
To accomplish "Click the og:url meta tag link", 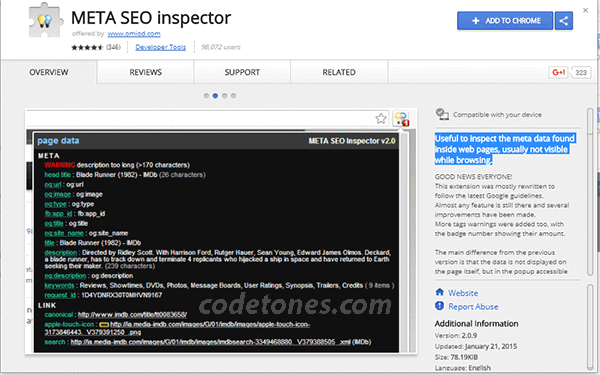I will click(53, 184).
